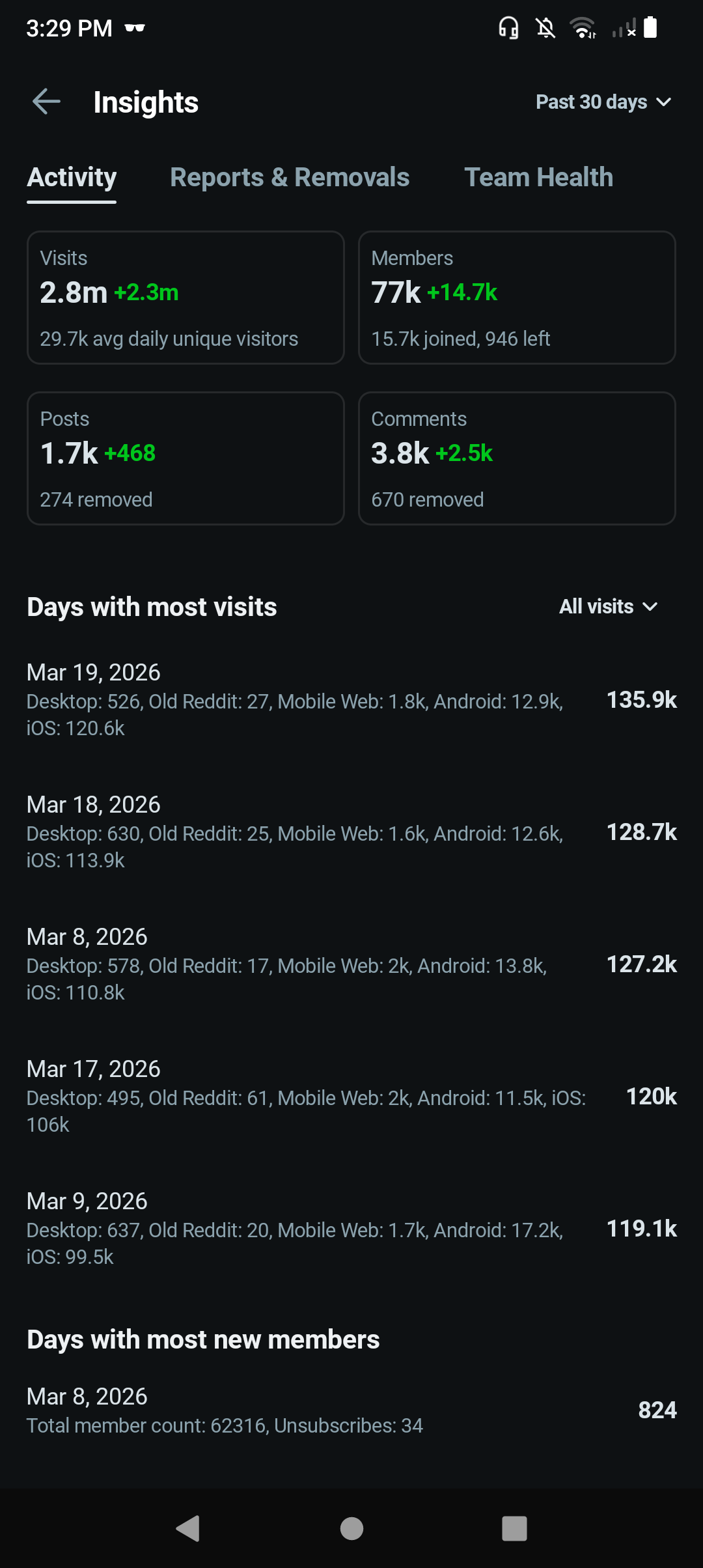
Task: Open the Team Health tab
Action: (538, 178)
